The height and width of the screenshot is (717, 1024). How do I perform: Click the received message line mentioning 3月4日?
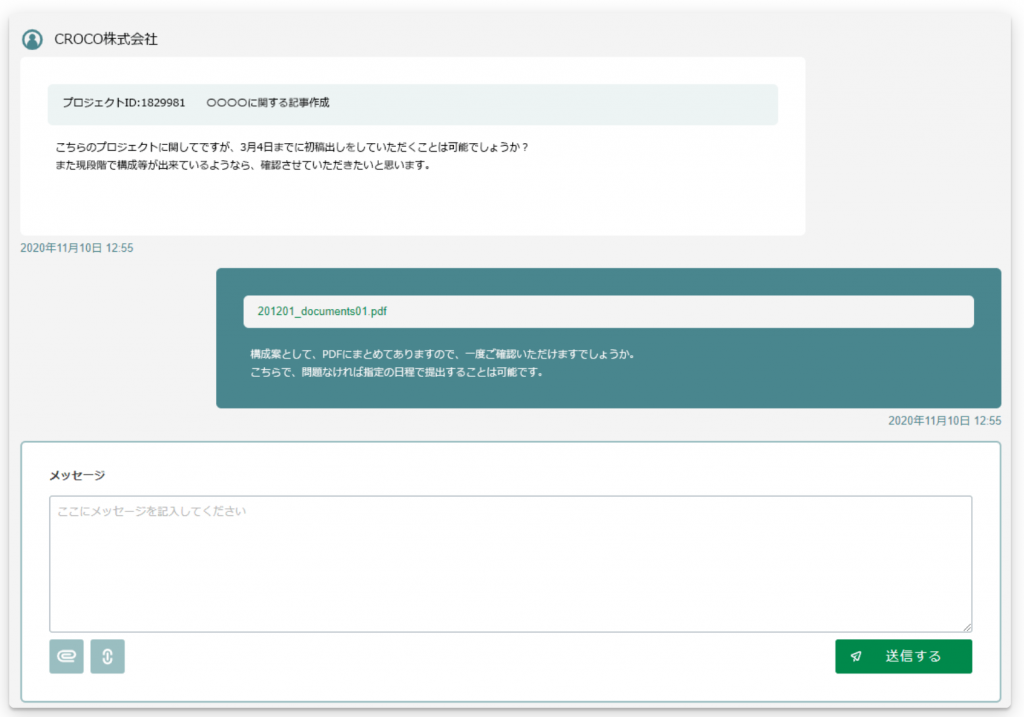[x=292, y=147]
